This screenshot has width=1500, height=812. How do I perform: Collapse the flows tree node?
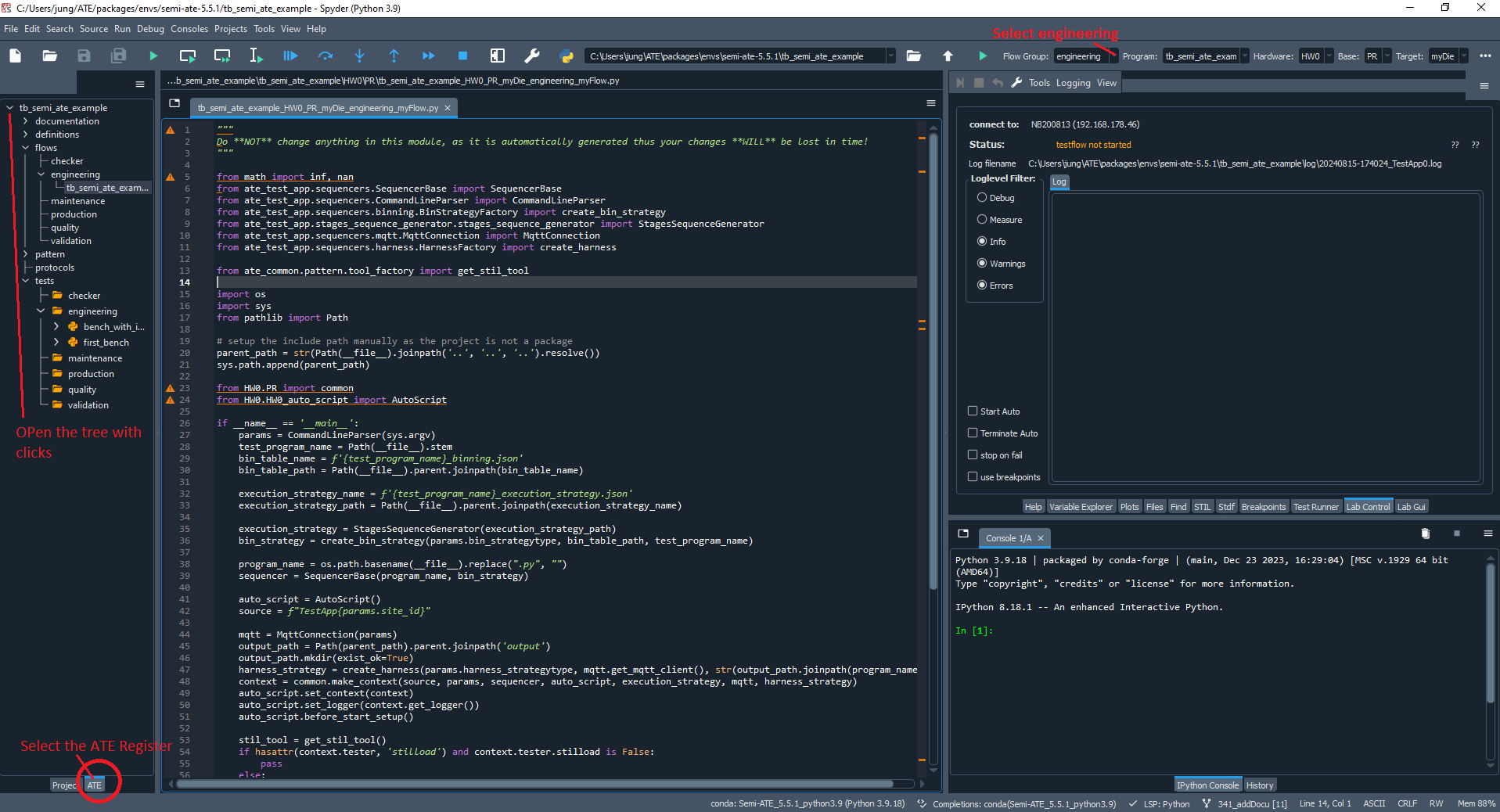[26, 148]
